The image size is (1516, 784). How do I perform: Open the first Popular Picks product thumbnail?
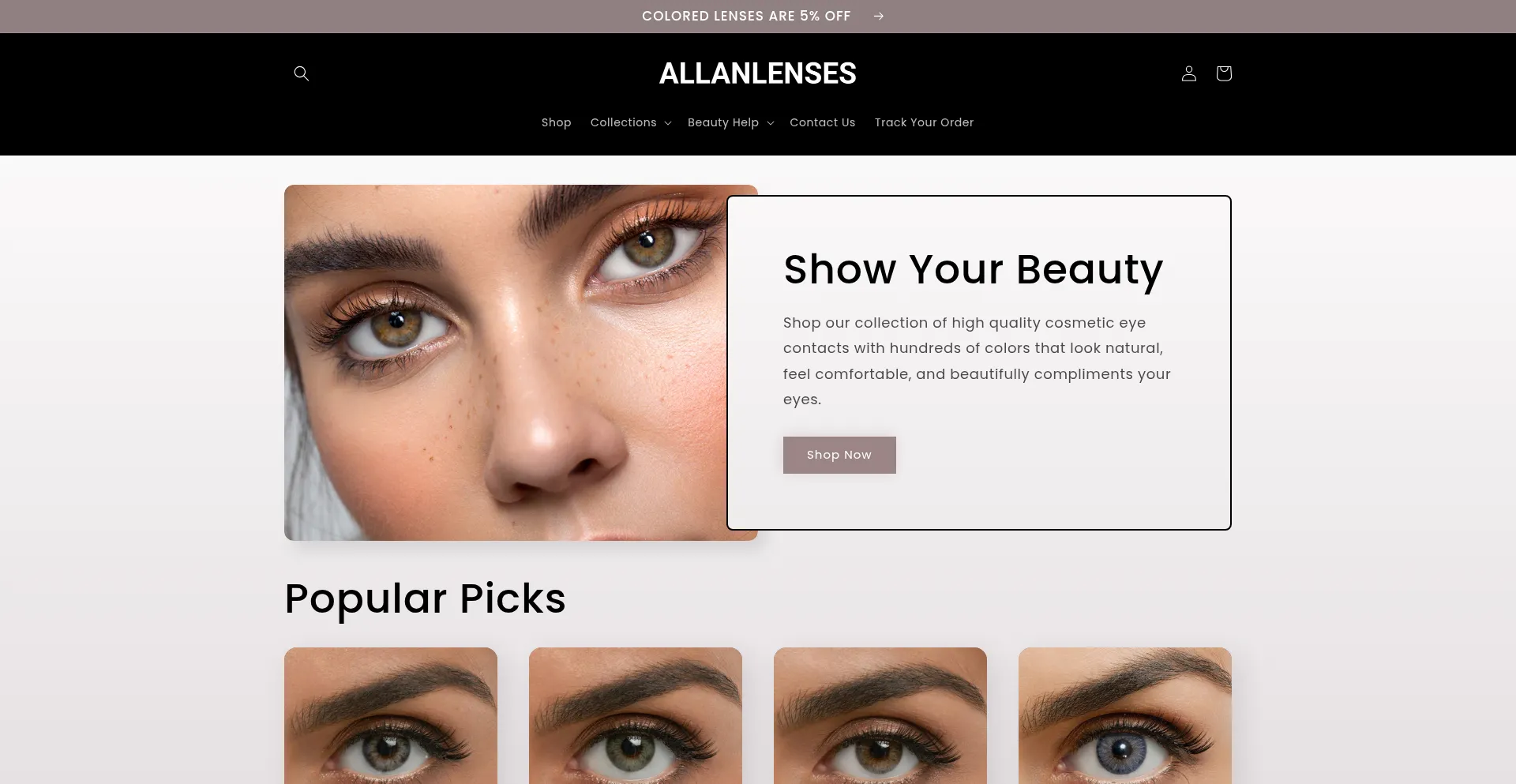(x=391, y=715)
